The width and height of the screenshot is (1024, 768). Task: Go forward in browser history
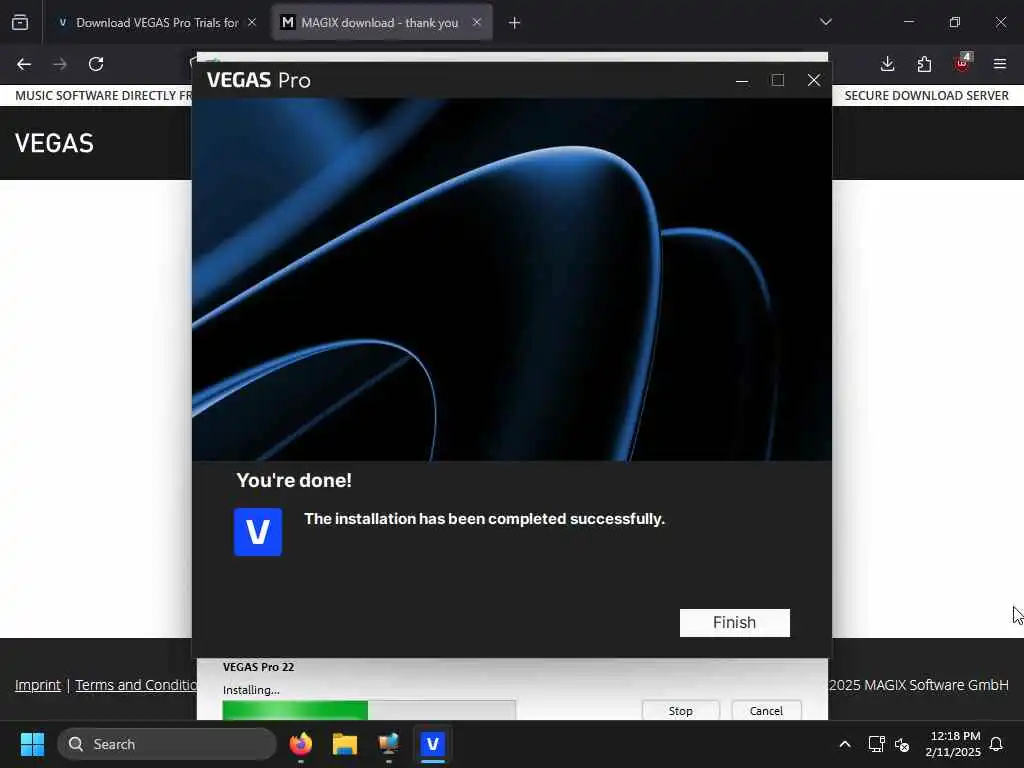(60, 64)
